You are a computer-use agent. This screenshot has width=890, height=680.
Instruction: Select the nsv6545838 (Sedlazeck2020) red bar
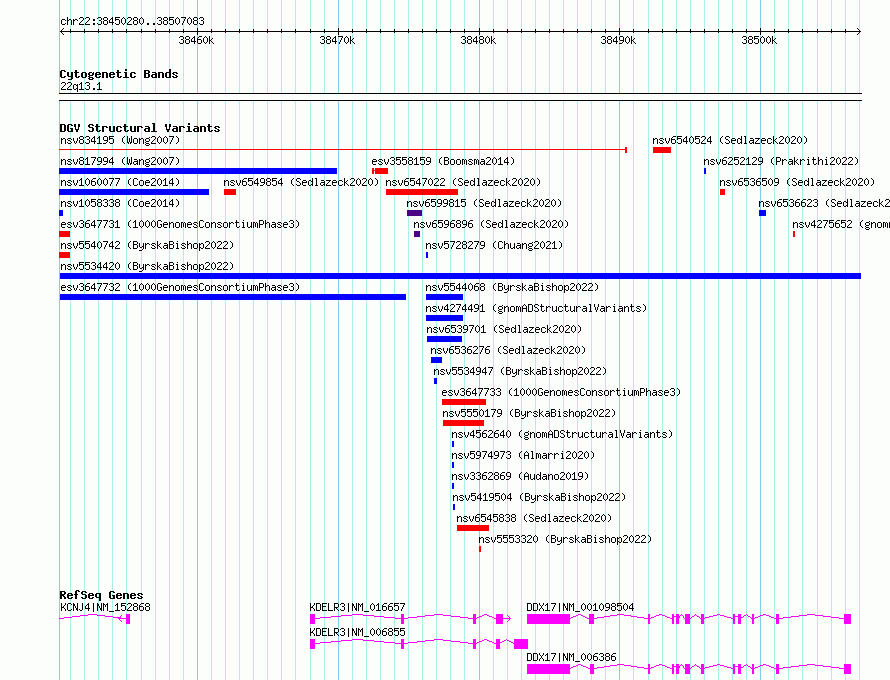[473, 528]
